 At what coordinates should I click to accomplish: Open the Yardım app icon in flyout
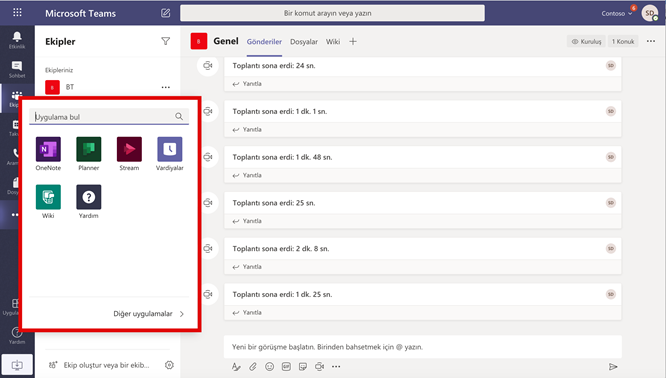tap(88, 202)
